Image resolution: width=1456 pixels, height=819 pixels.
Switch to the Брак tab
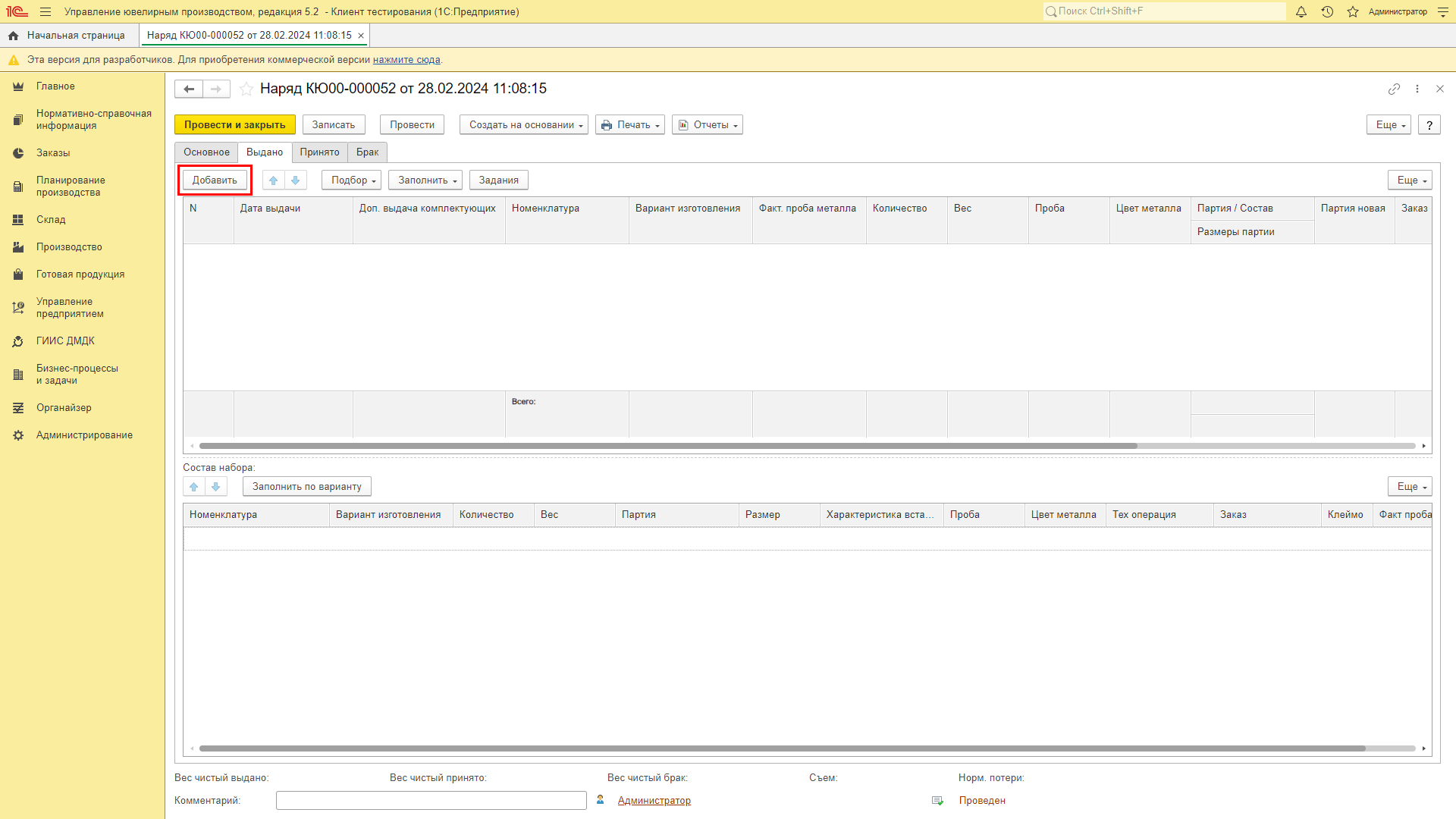[x=368, y=152]
